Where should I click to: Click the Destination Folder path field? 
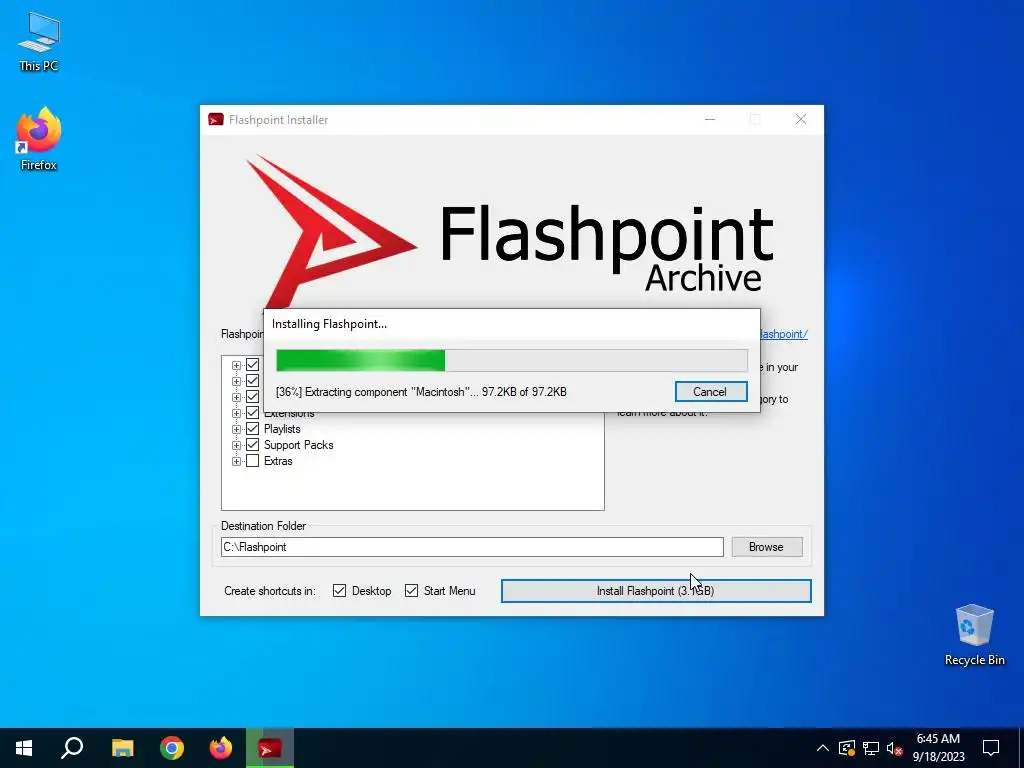(472, 547)
